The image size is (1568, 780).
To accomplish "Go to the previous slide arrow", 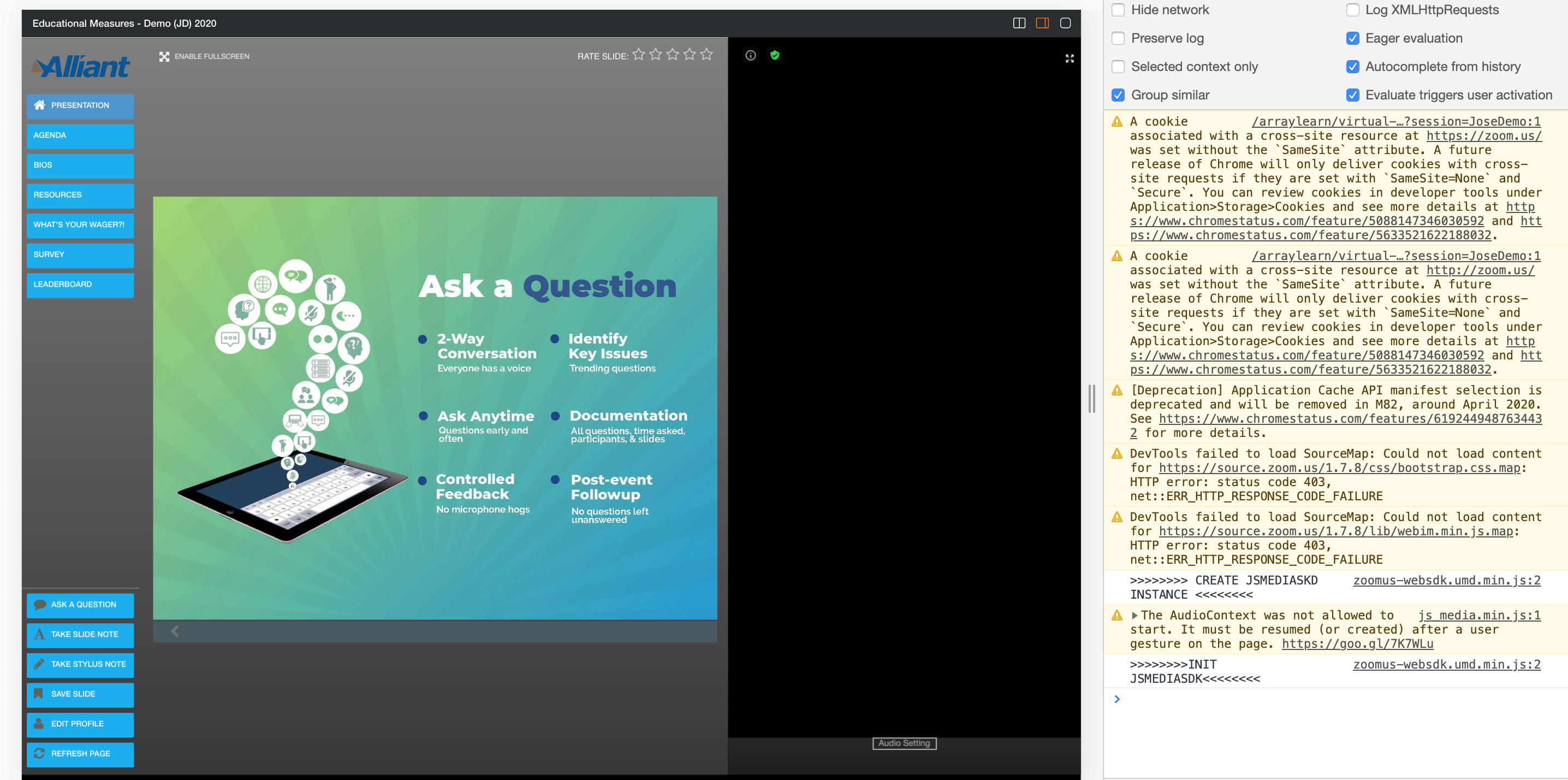I will [175, 631].
